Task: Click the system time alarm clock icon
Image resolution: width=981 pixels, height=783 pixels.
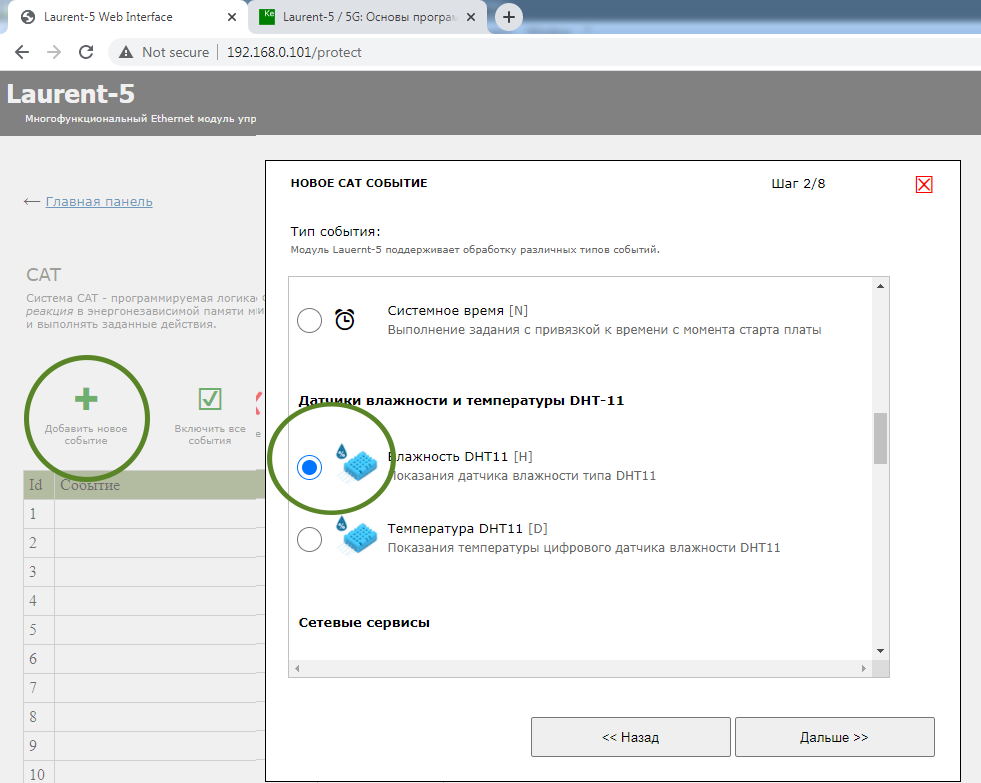Action: 345,320
